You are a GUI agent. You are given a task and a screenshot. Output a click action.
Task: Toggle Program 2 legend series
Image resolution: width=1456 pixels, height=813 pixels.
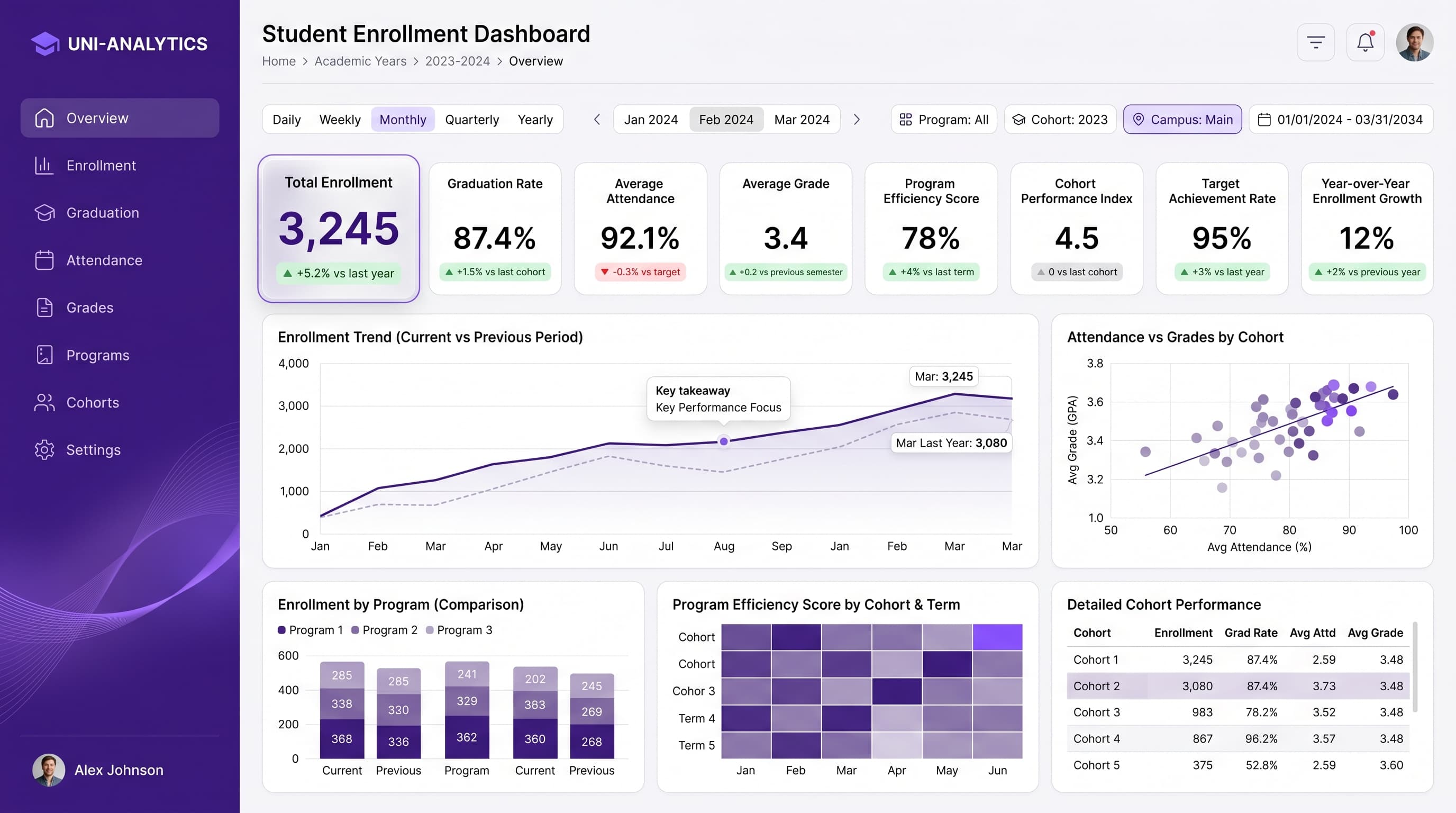point(384,630)
